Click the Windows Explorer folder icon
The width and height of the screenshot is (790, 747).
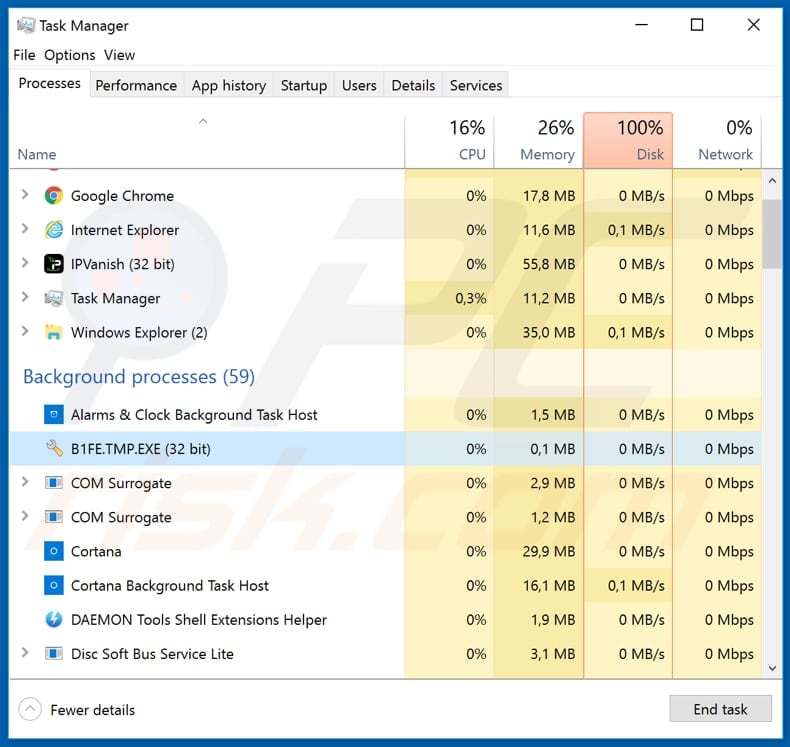tap(53, 332)
